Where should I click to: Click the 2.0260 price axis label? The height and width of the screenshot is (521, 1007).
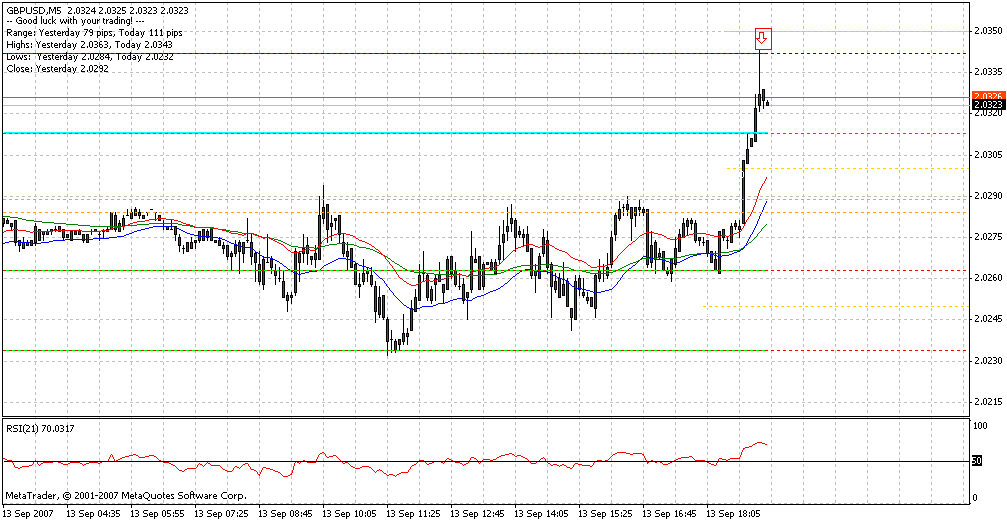coord(987,279)
